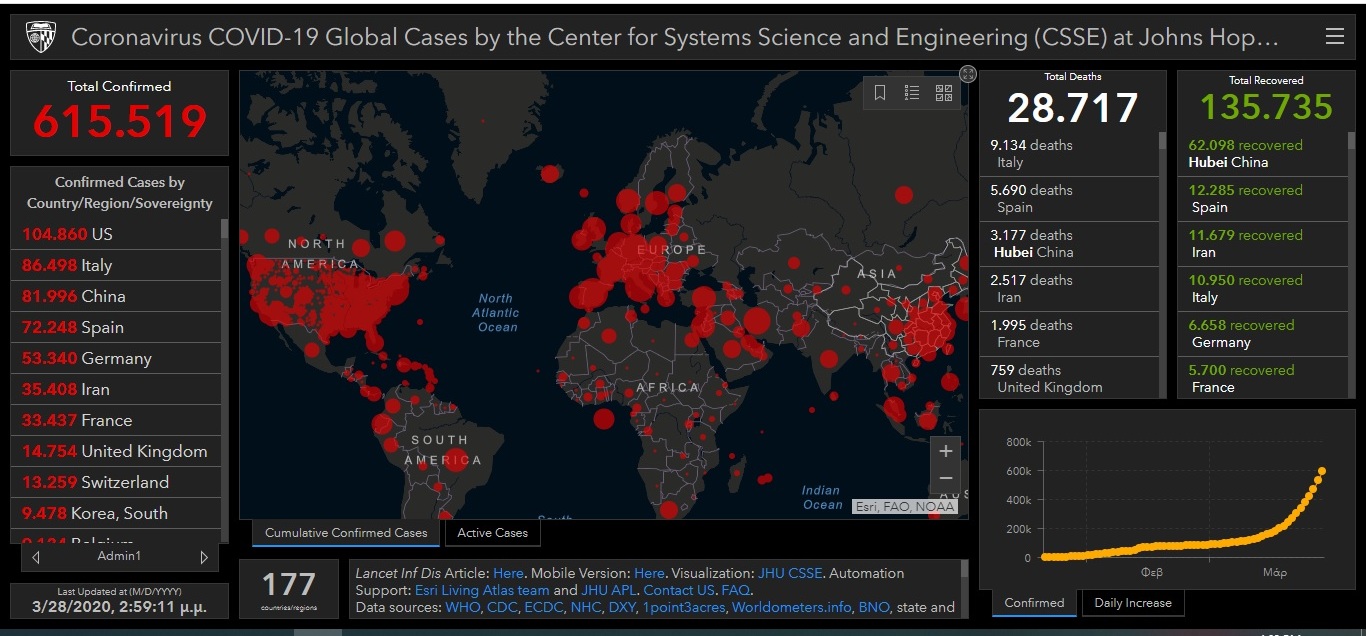Open the JHU CSSE link
1366x636 pixels.
792,573
